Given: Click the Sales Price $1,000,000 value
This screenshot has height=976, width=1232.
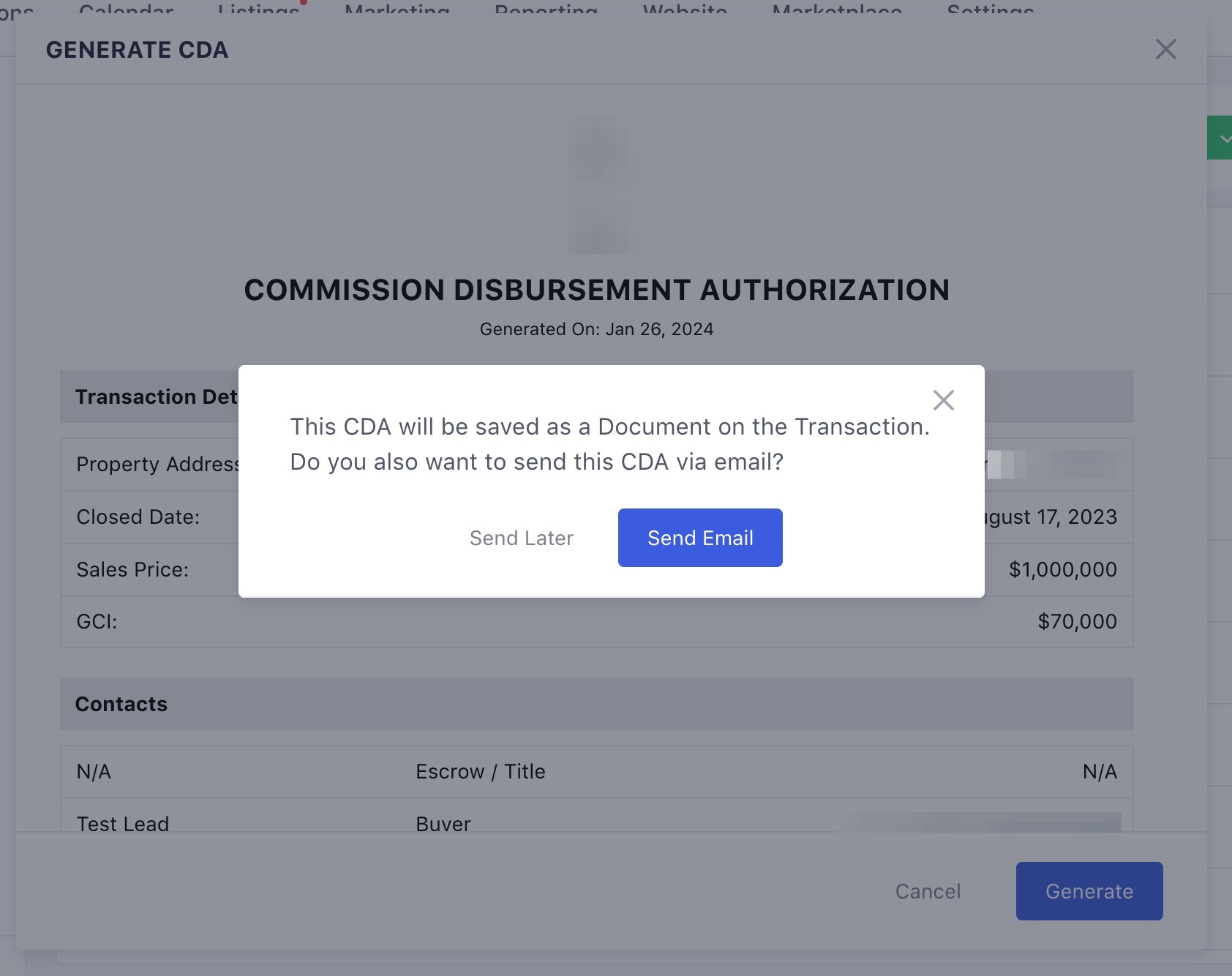Looking at the screenshot, I should (1062, 569).
